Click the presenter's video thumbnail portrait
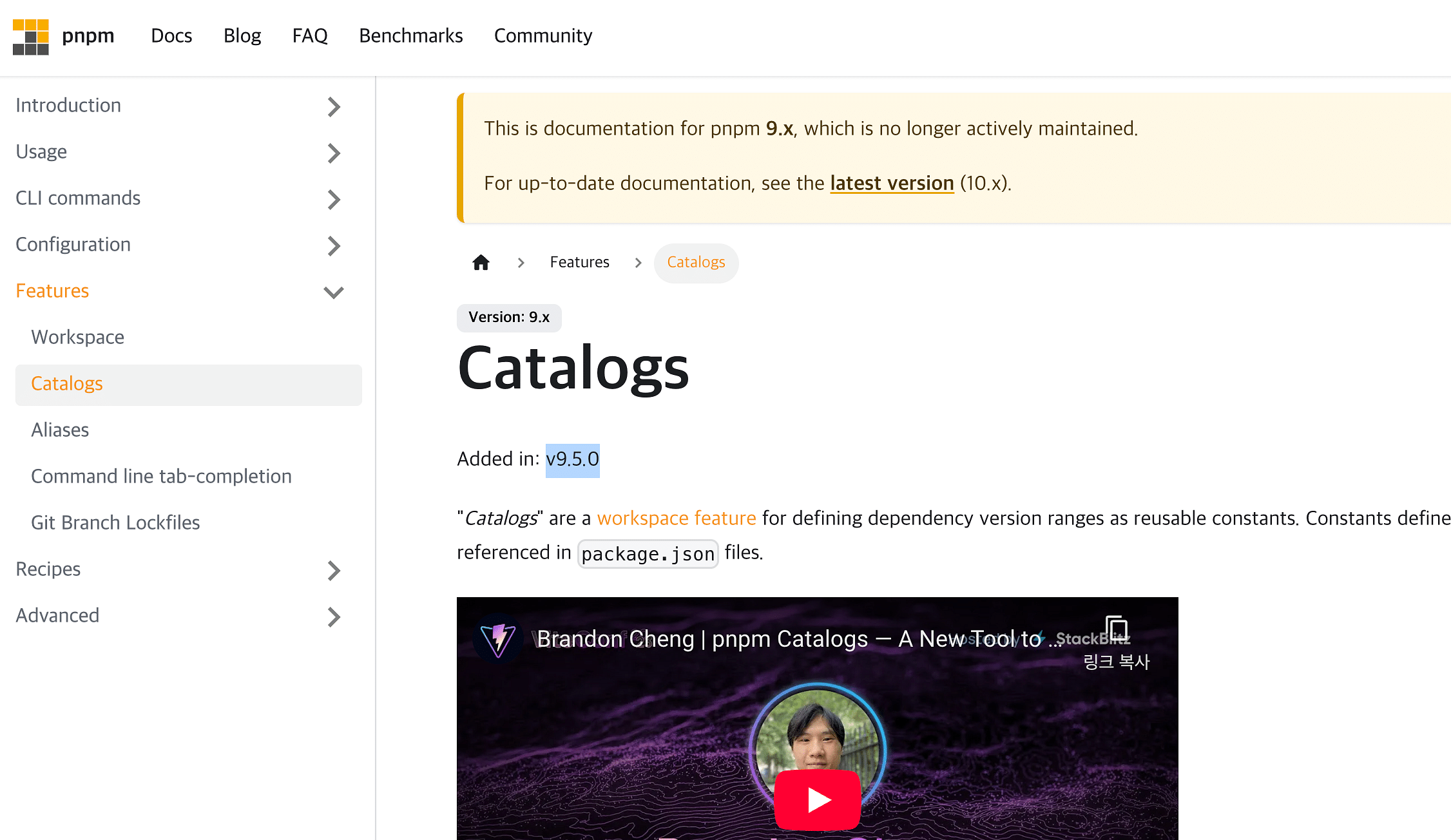 pos(817,734)
